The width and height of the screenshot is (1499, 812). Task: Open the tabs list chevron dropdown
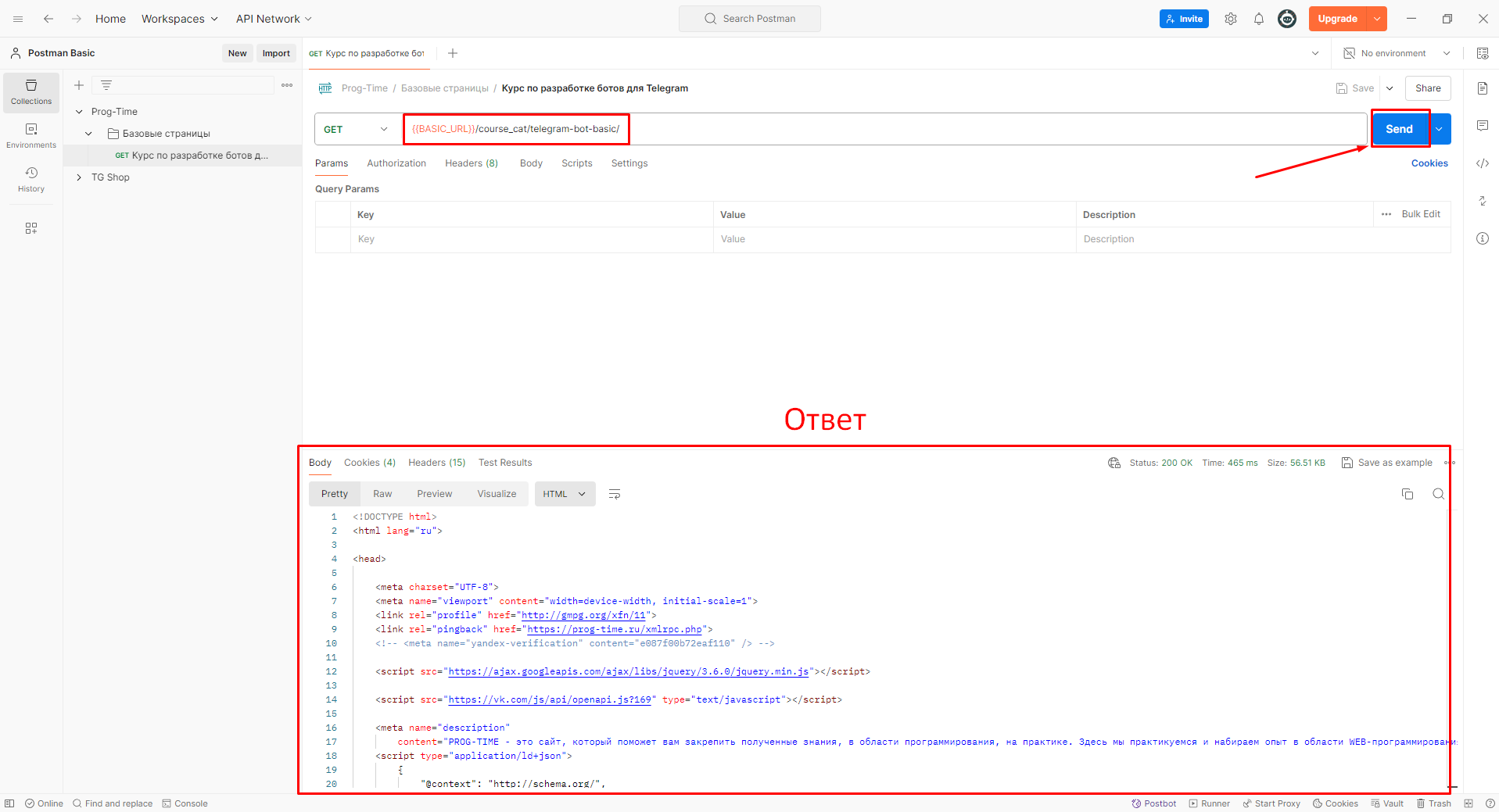[x=1315, y=53]
